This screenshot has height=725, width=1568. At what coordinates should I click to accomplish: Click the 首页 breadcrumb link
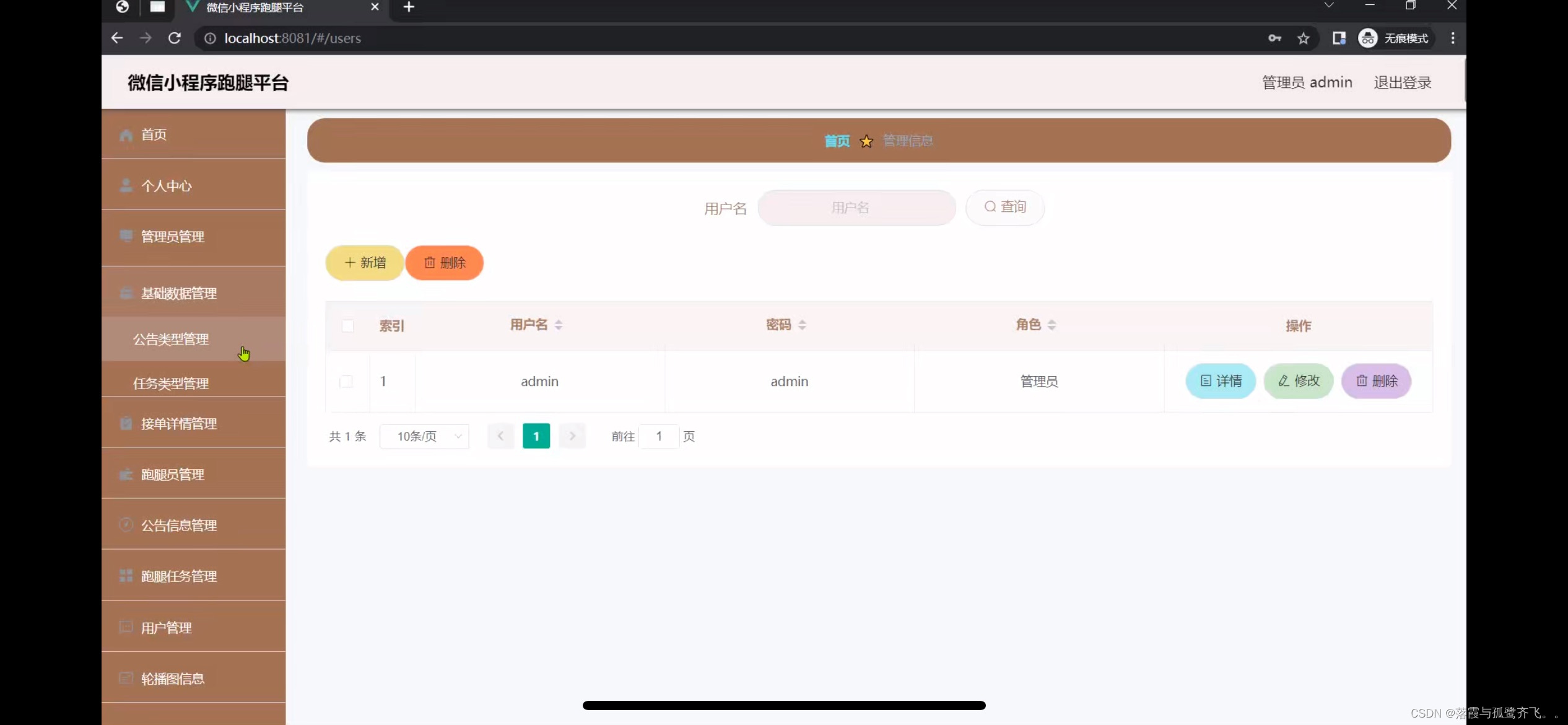(x=837, y=141)
